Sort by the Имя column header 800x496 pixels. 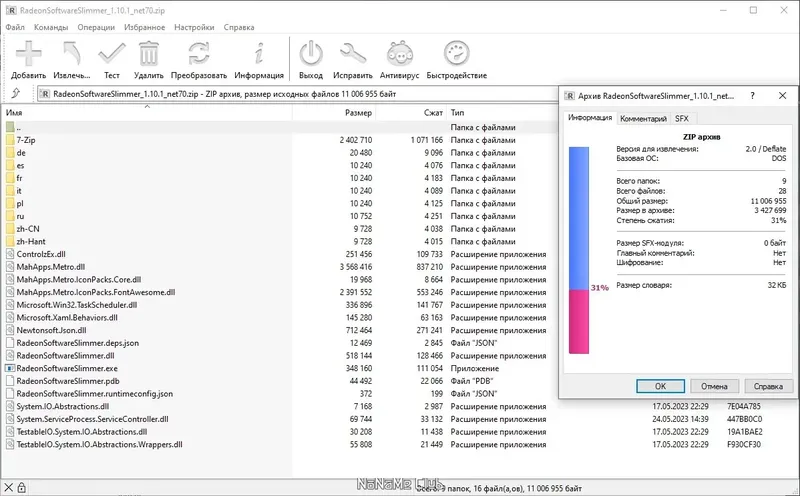[x=147, y=112]
